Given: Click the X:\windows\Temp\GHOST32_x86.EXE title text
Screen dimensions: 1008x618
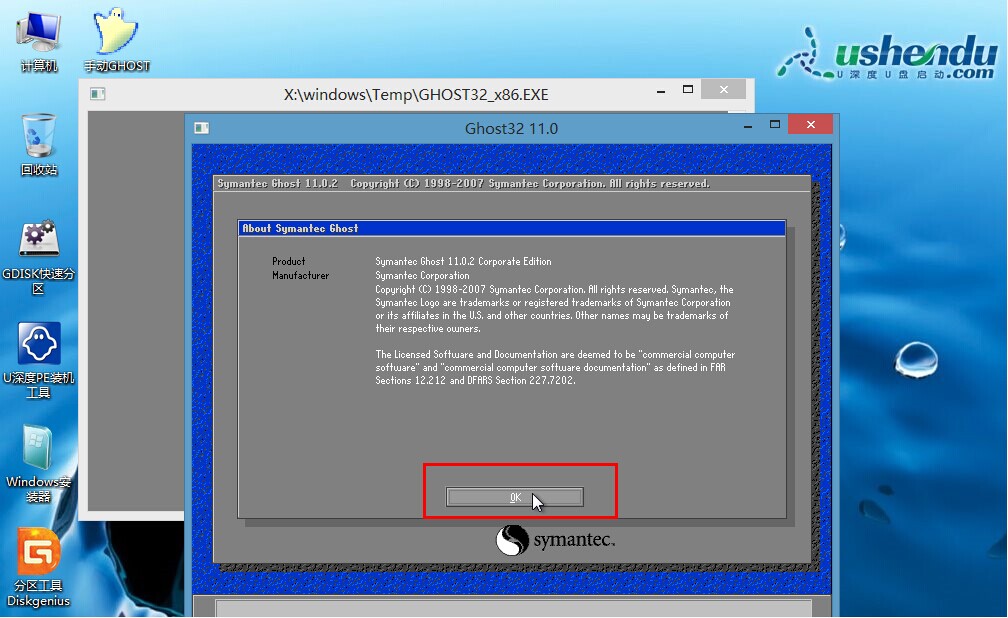Looking at the screenshot, I should pos(416,95).
